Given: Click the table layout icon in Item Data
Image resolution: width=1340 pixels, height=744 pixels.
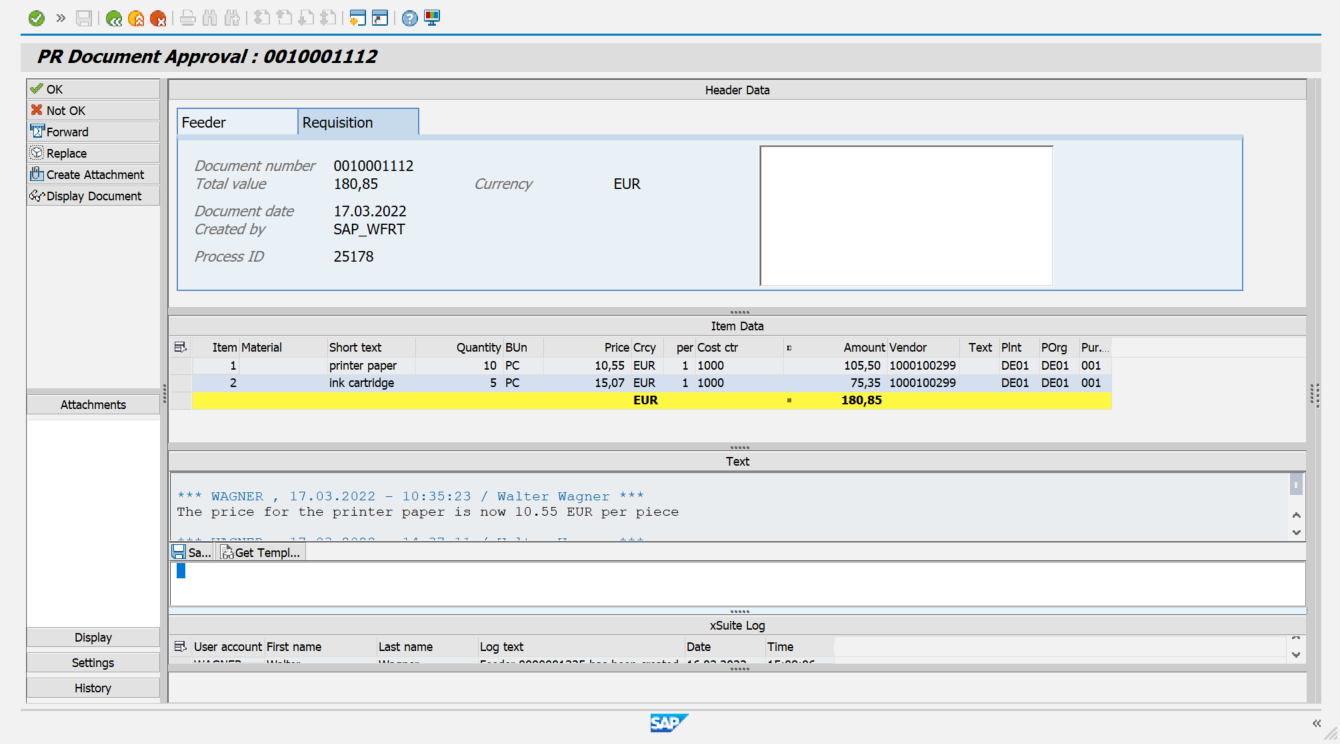Looking at the screenshot, I should click(x=181, y=346).
